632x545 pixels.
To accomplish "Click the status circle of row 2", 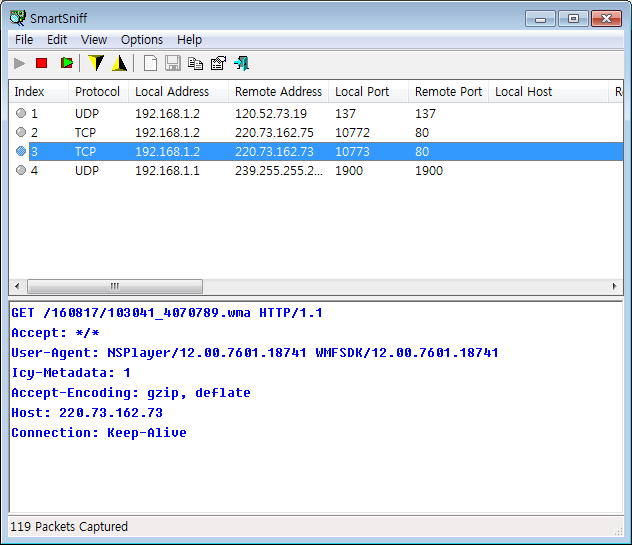I will pos(21,132).
